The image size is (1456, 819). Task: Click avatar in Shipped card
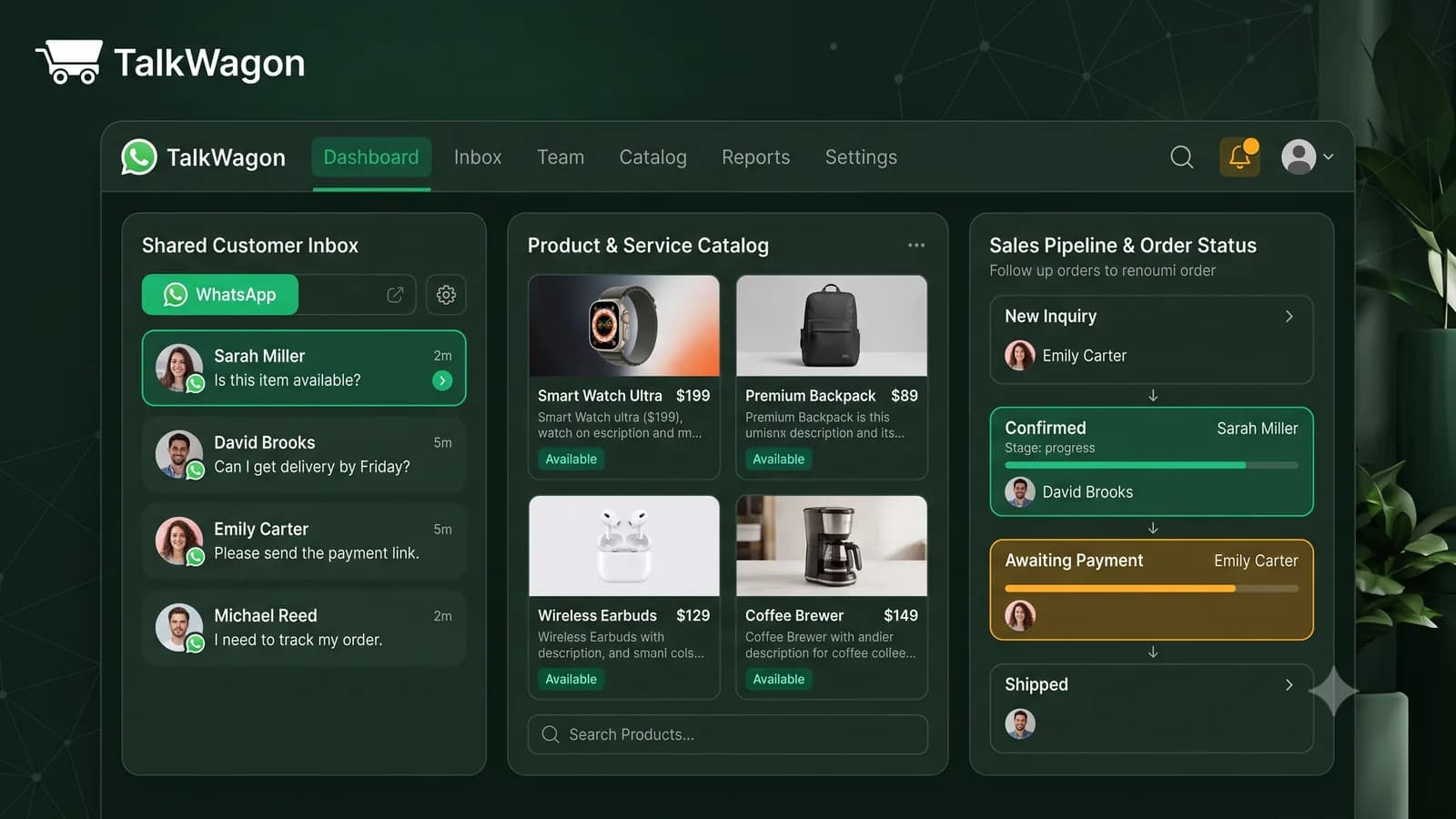pos(1020,723)
